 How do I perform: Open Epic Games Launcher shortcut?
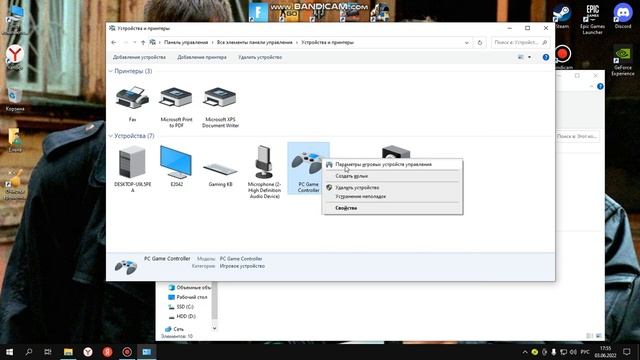[593, 20]
